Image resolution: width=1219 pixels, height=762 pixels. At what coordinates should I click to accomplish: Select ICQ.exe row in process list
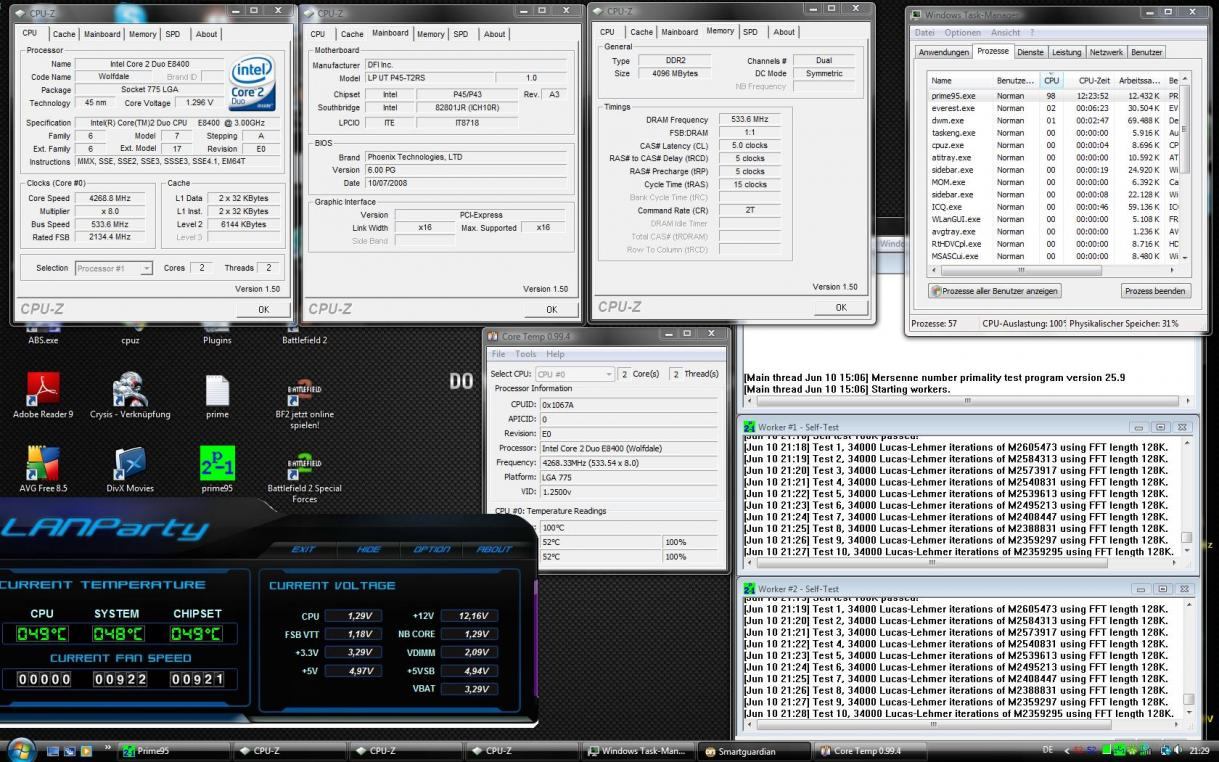click(1052, 207)
